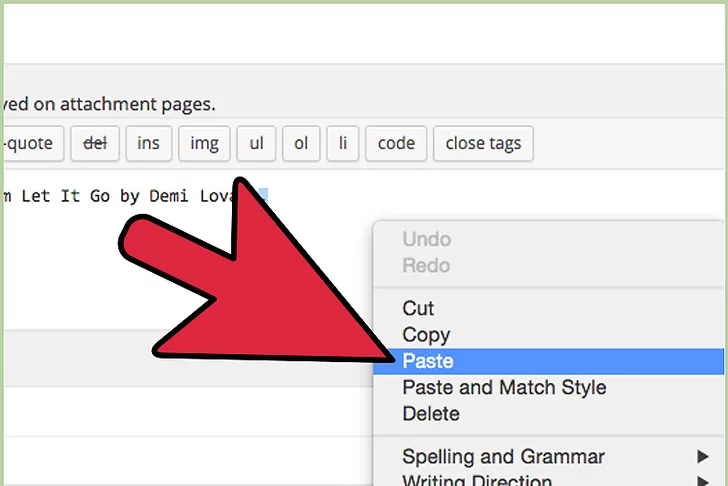Choose Redo in the context menu
728x486 pixels.
click(426, 265)
